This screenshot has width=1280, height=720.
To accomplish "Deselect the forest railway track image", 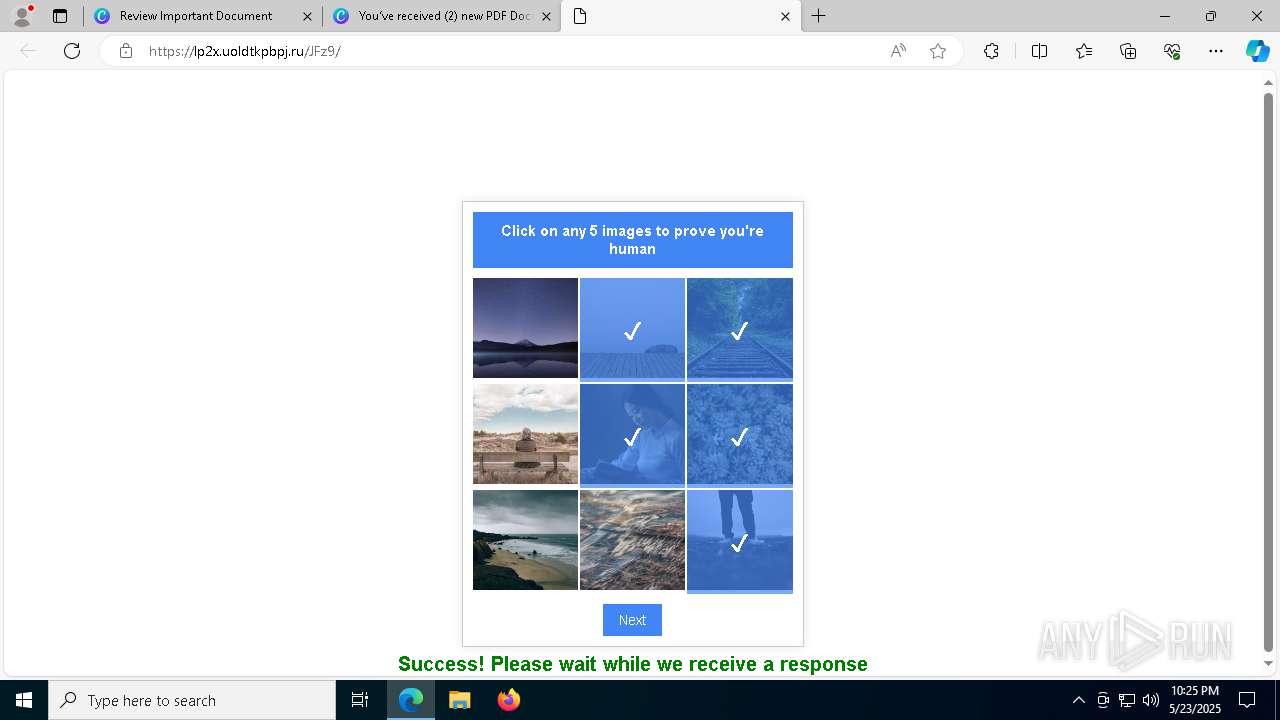I will click(x=740, y=328).
